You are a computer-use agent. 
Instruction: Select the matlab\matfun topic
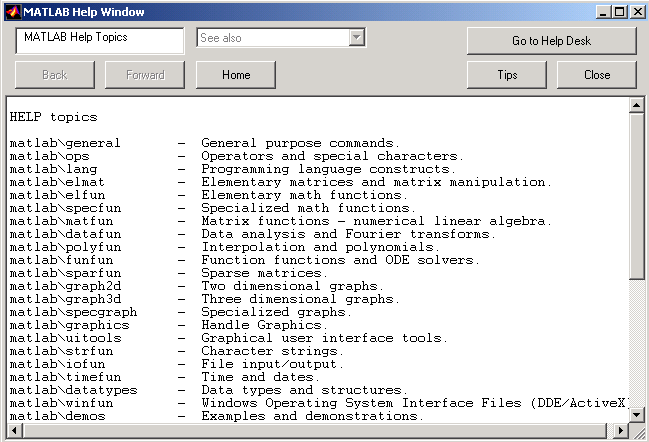click(x=61, y=221)
